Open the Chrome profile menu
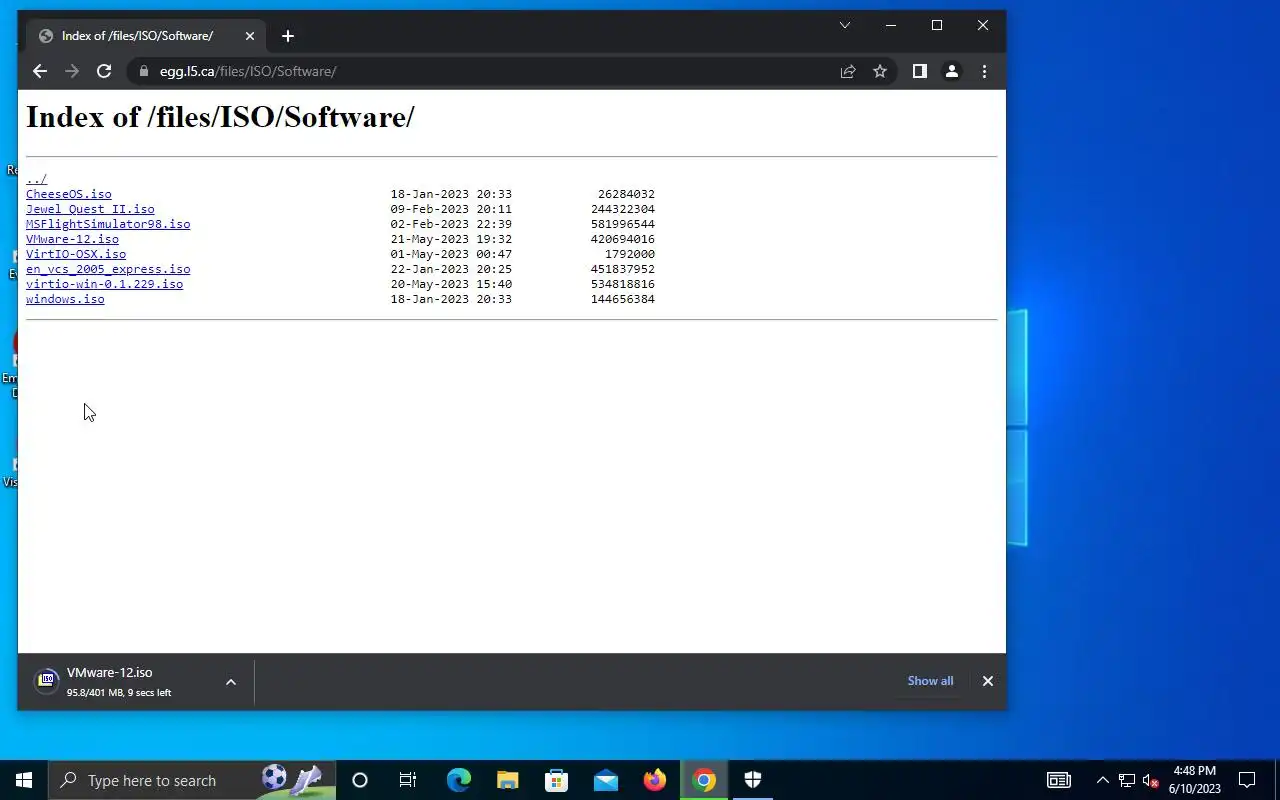1280x800 pixels. (952, 71)
